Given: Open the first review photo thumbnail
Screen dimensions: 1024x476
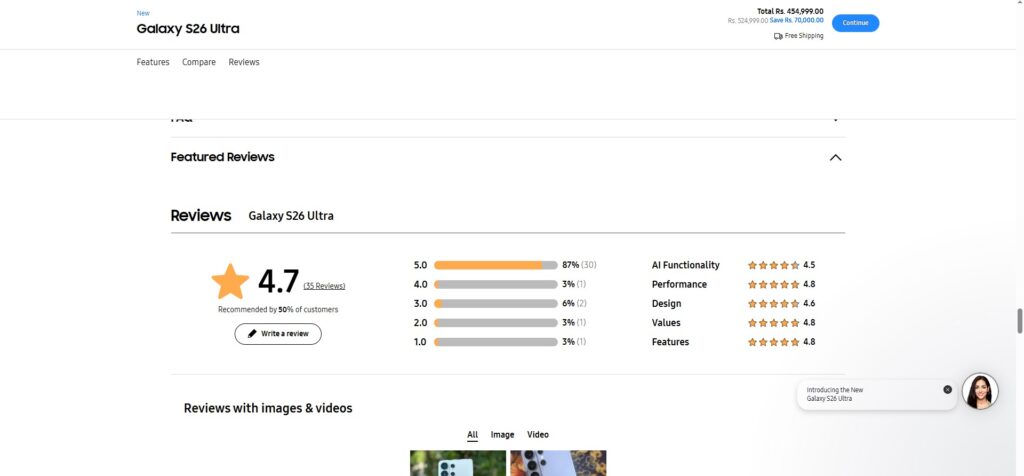Looking at the screenshot, I should tap(458, 463).
